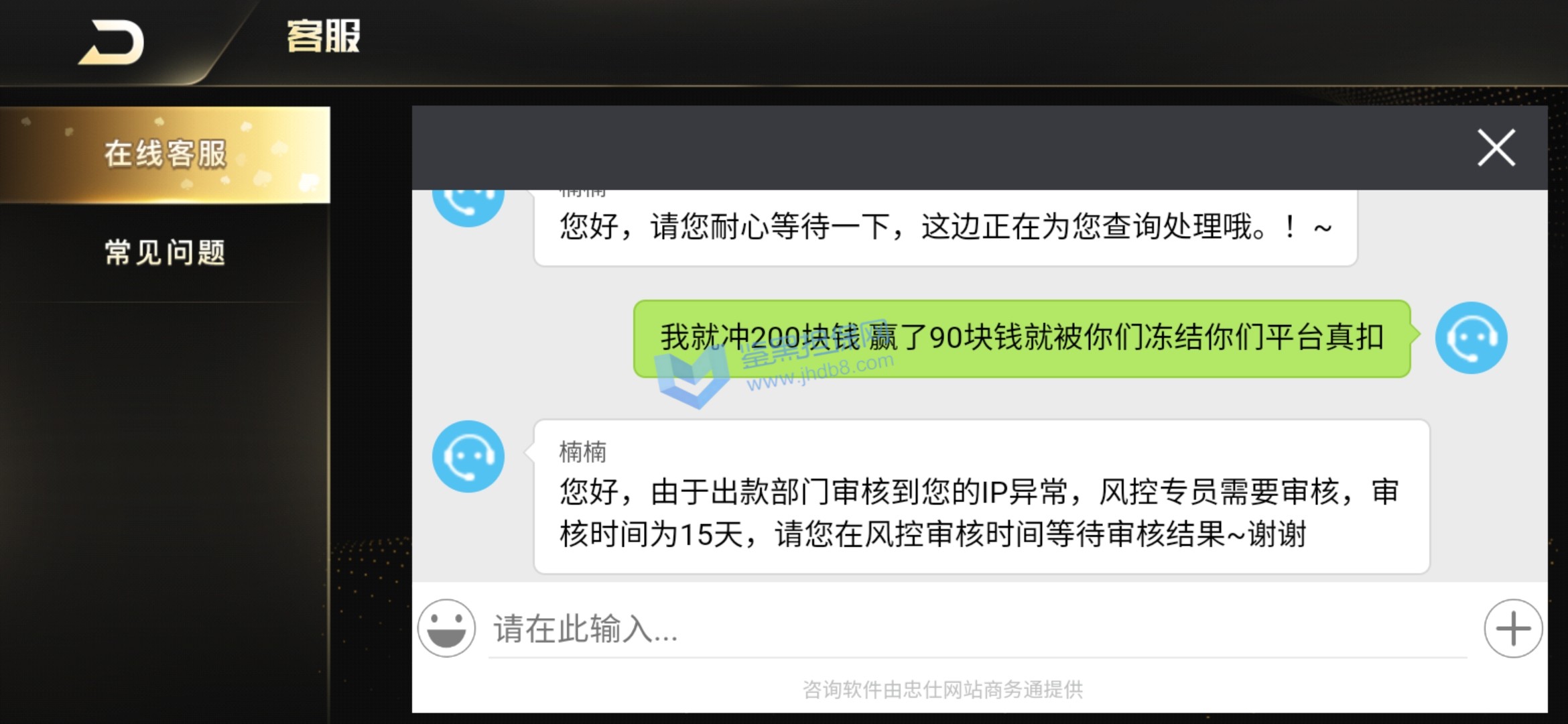
Task: Switch to the 常见问题 tab
Action: coord(165,253)
